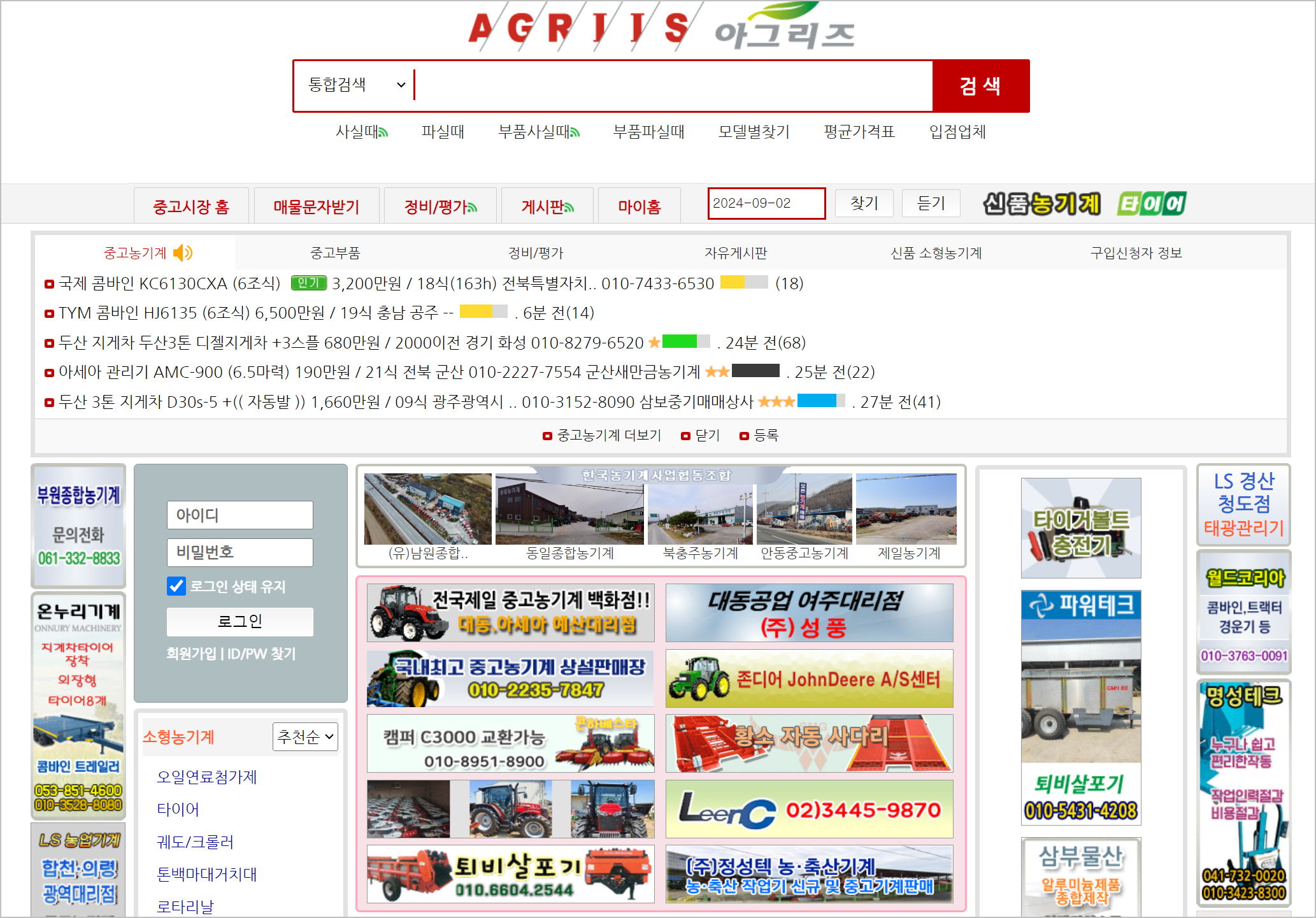The image size is (1316, 918).
Task: Click the 회원가입 link
Action: (x=191, y=654)
